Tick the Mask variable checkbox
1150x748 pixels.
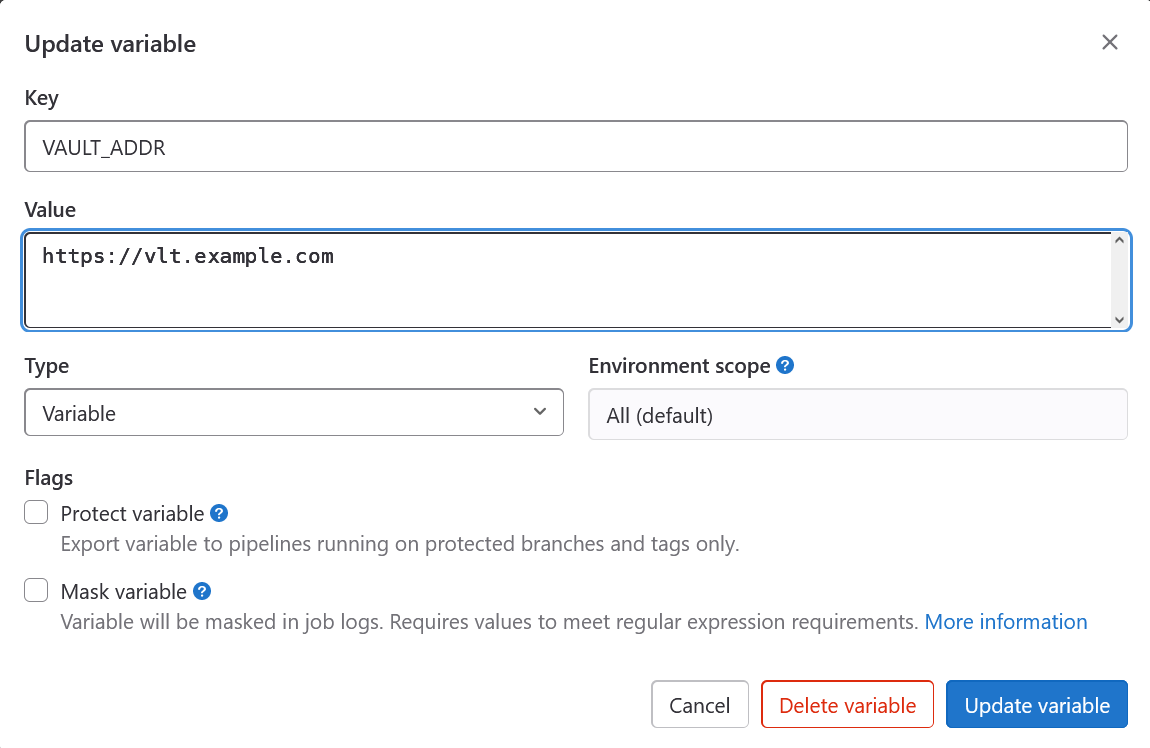37,591
